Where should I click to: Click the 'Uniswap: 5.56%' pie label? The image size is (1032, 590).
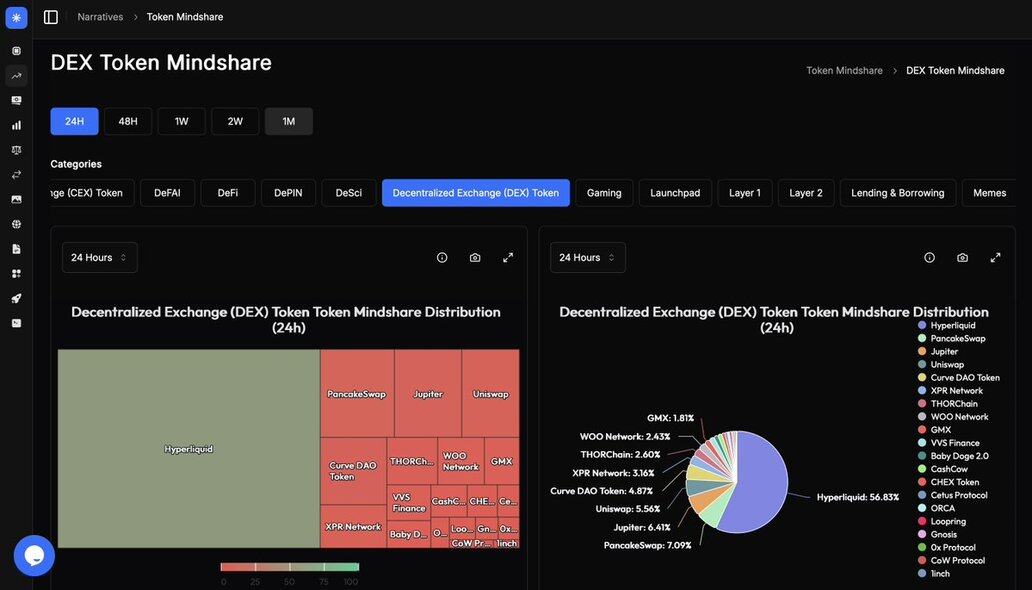tap(628, 509)
